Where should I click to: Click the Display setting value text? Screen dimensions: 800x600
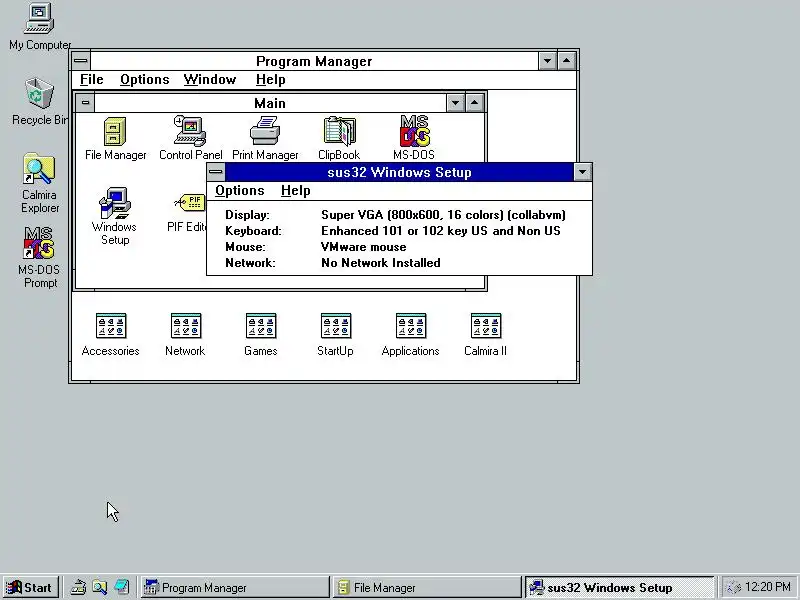pyautogui.click(x=443, y=215)
